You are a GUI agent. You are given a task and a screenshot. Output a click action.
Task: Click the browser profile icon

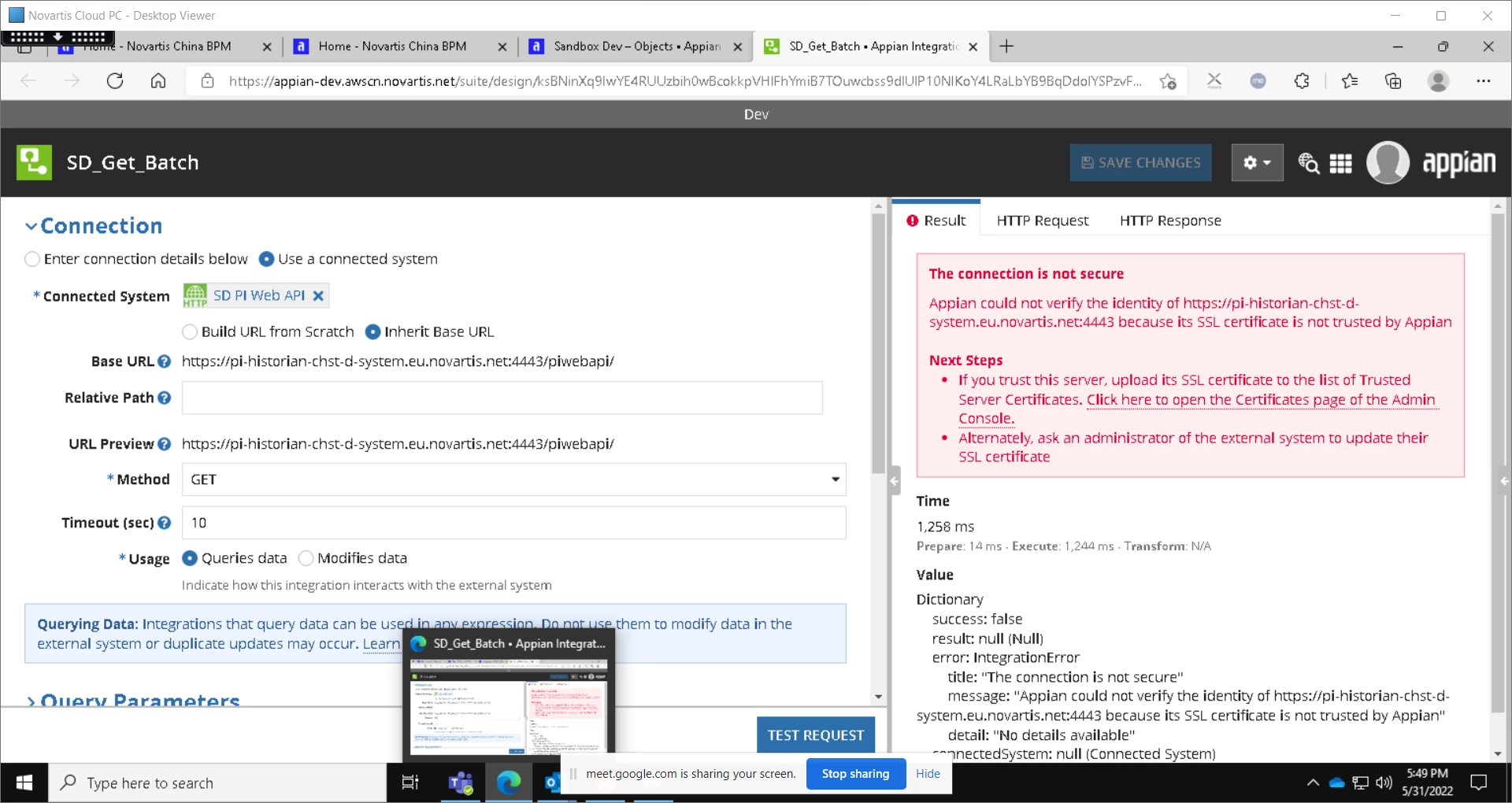[1438, 80]
